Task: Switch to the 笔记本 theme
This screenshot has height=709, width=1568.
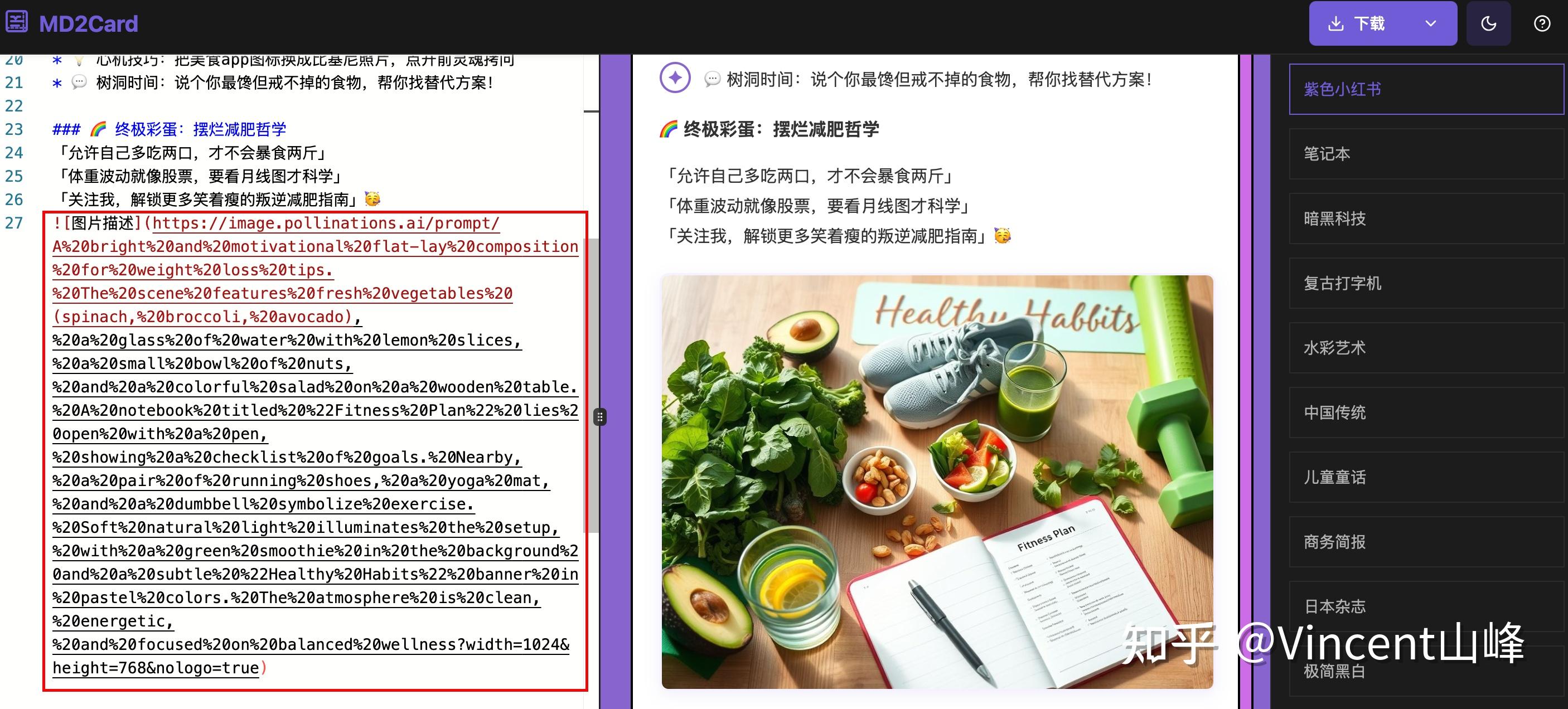Action: pyautogui.click(x=1426, y=153)
